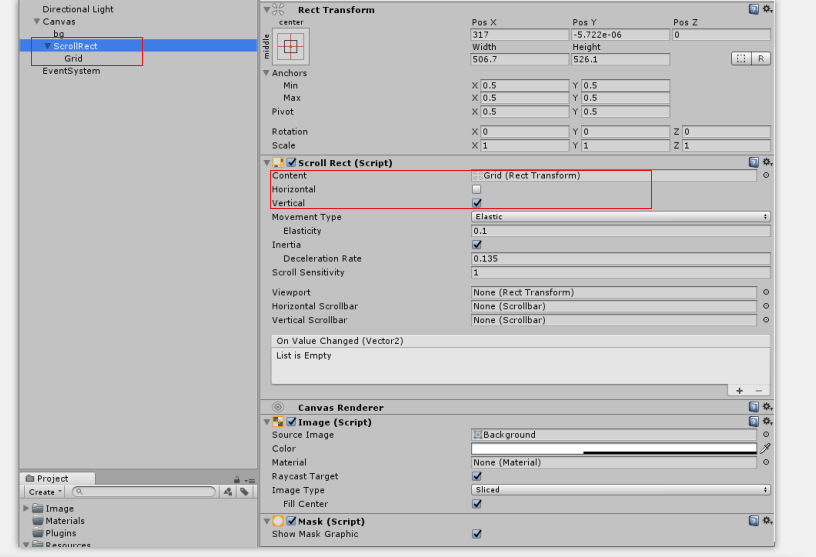
Task: Open the Create dropdown in Project
Action: [x=44, y=492]
